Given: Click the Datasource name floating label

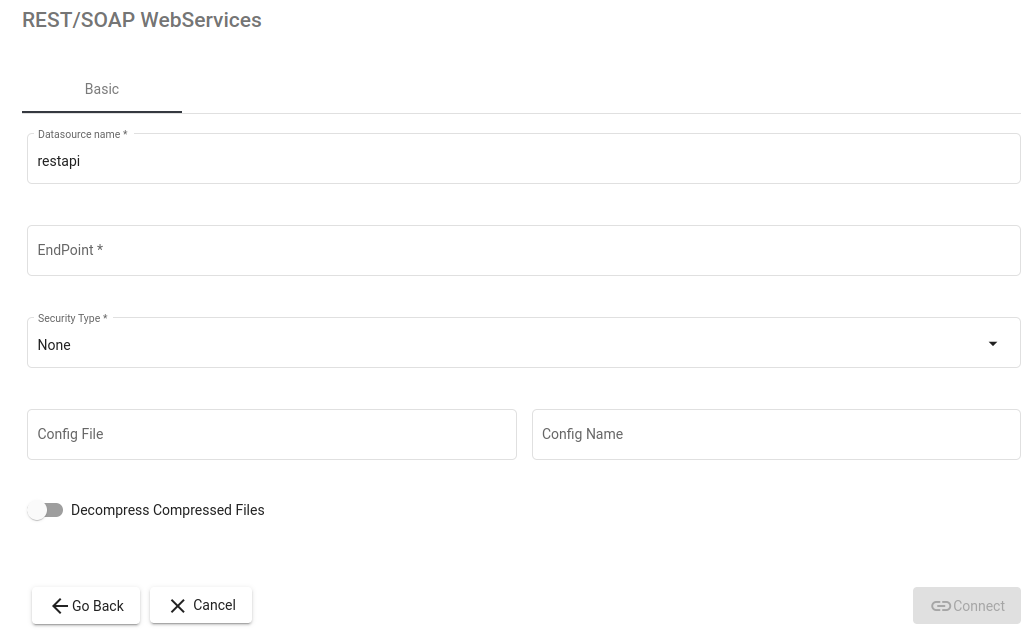Looking at the screenshot, I should click(x=82, y=134).
